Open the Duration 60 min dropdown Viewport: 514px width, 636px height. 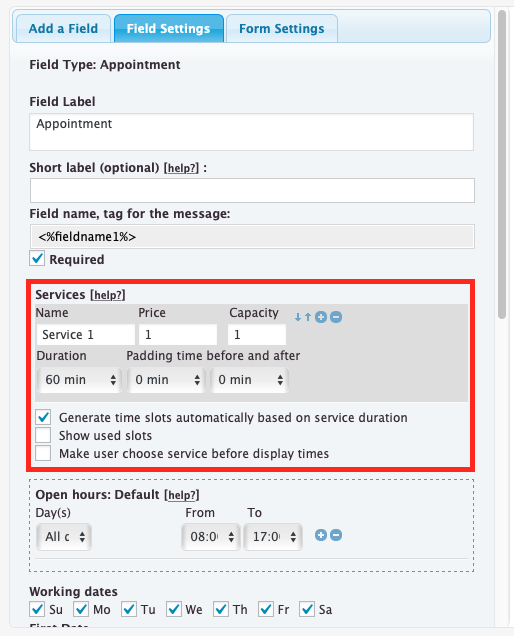coord(79,380)
